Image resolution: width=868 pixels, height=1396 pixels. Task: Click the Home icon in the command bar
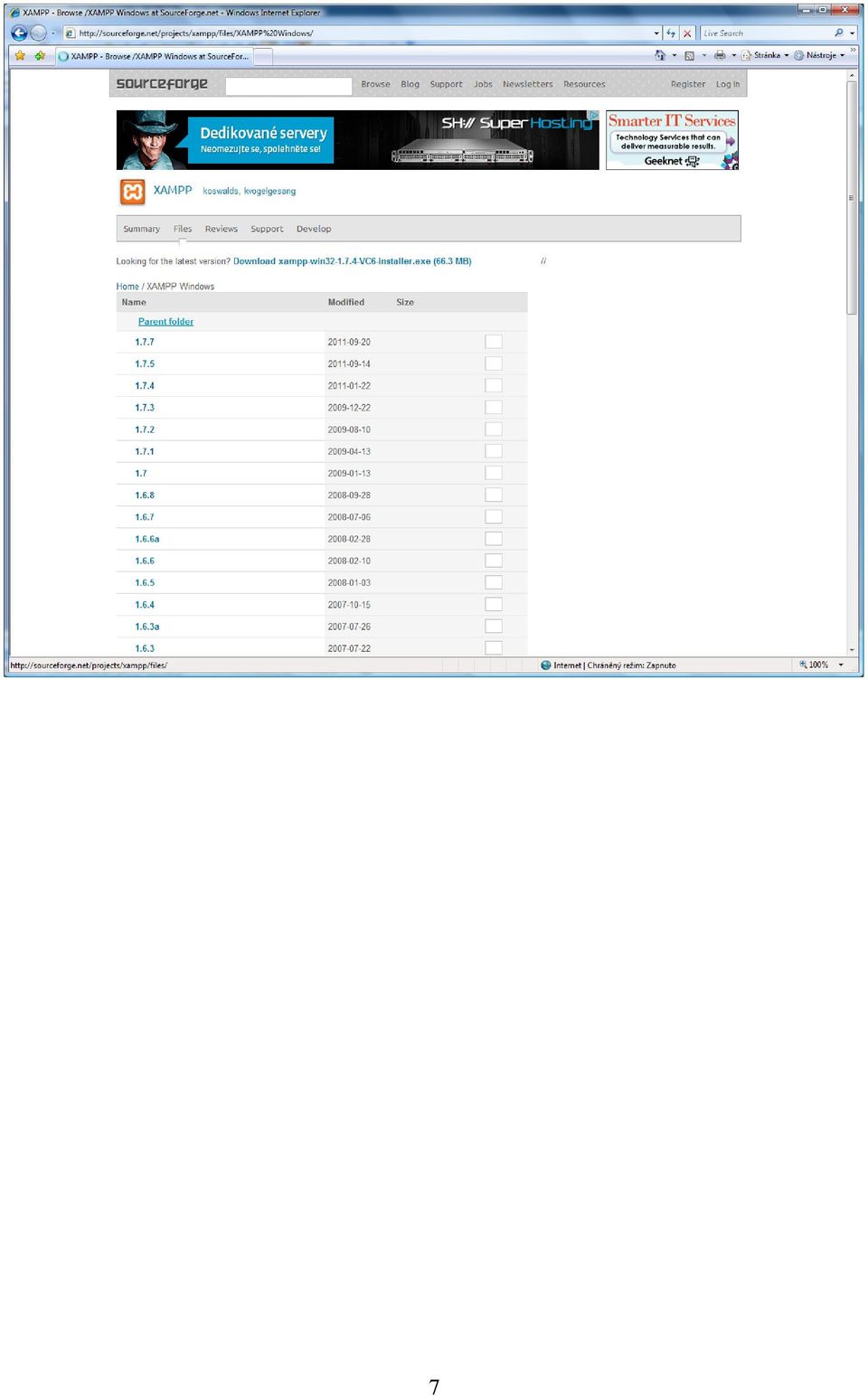pos(660,55)
